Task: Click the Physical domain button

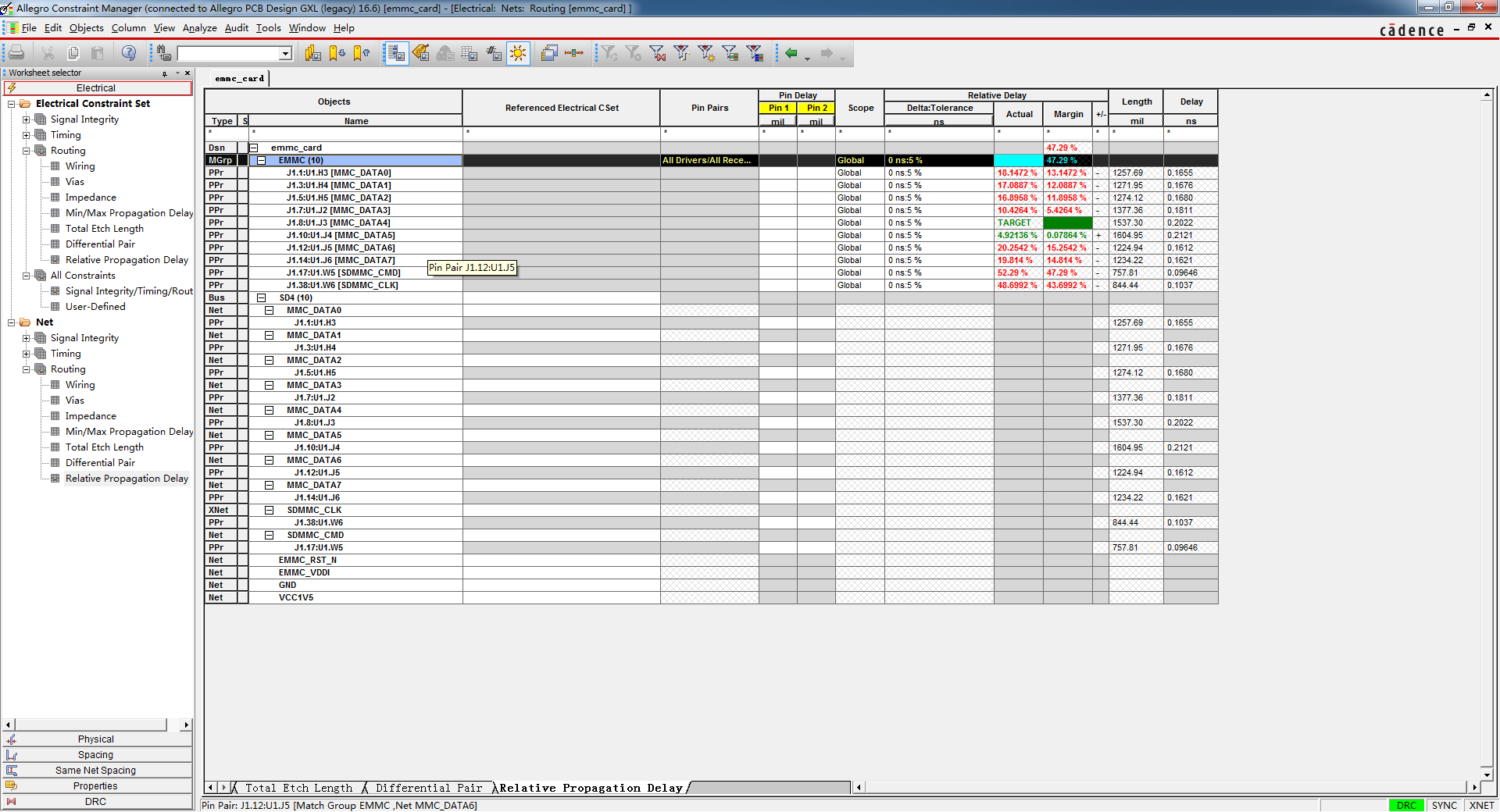Action: coord(97,739)
